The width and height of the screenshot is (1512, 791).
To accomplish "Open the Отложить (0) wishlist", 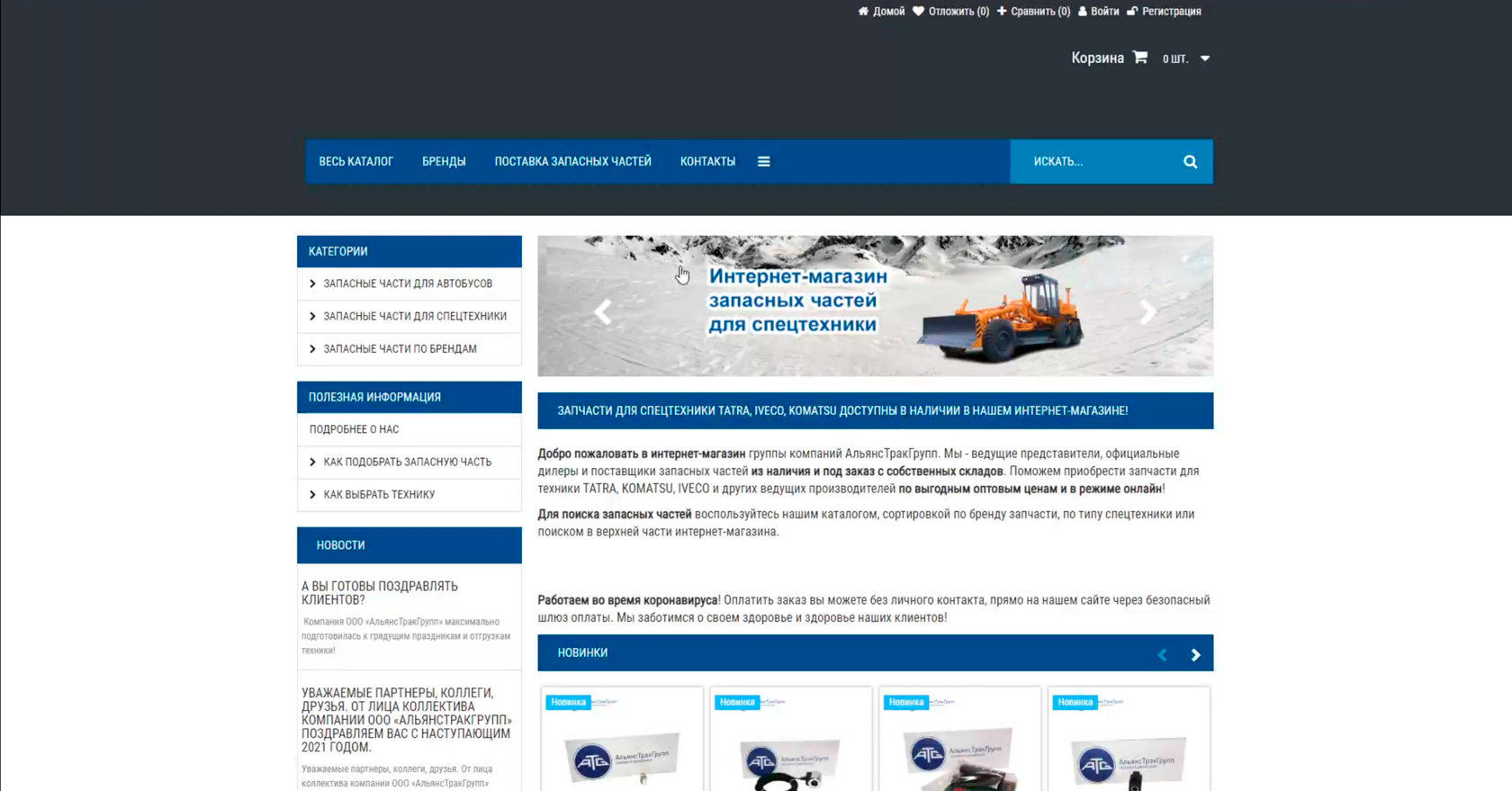I will pyautogui.click(x=950, y=12).
